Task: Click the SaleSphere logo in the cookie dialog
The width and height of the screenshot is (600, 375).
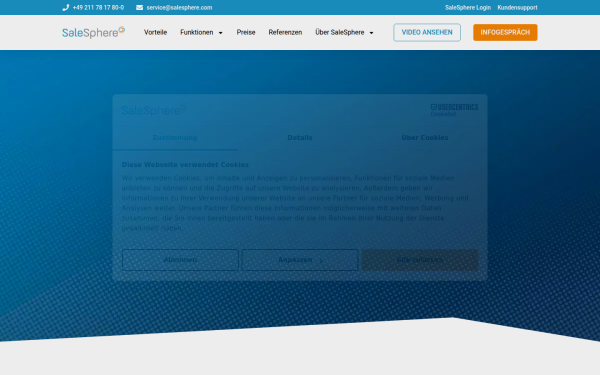Action: (154, 110)
